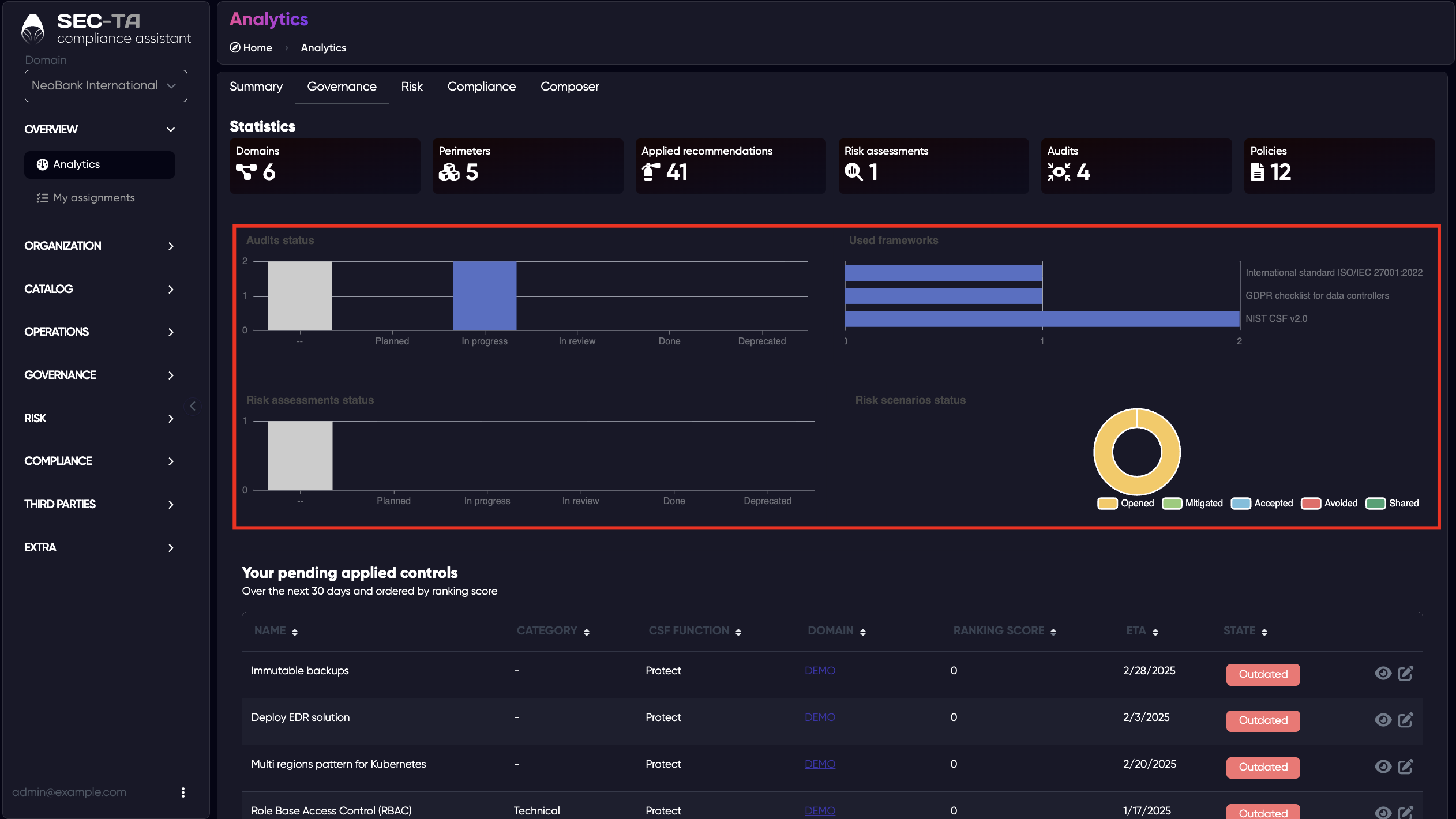
Task: Click the Home compass icon in breadcrumb
Action: [235, 47]
